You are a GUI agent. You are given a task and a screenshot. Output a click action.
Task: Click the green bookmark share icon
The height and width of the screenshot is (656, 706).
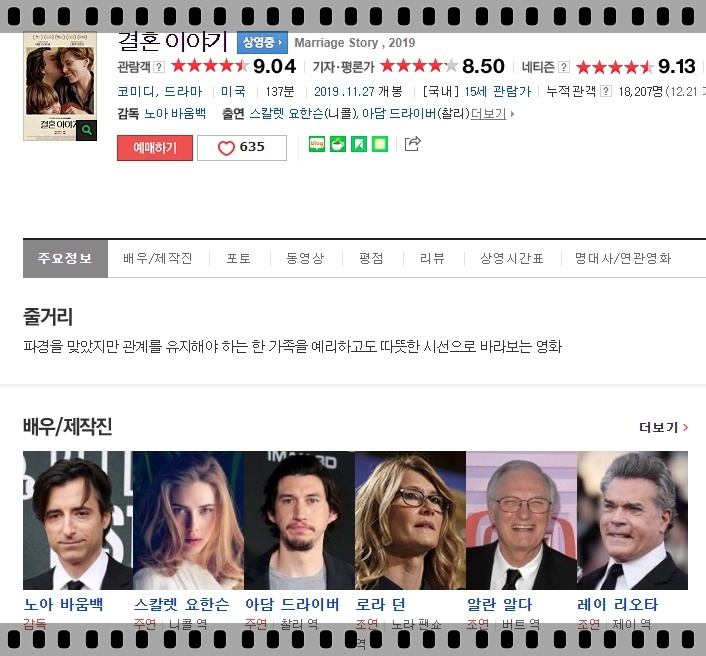point(359,144)
